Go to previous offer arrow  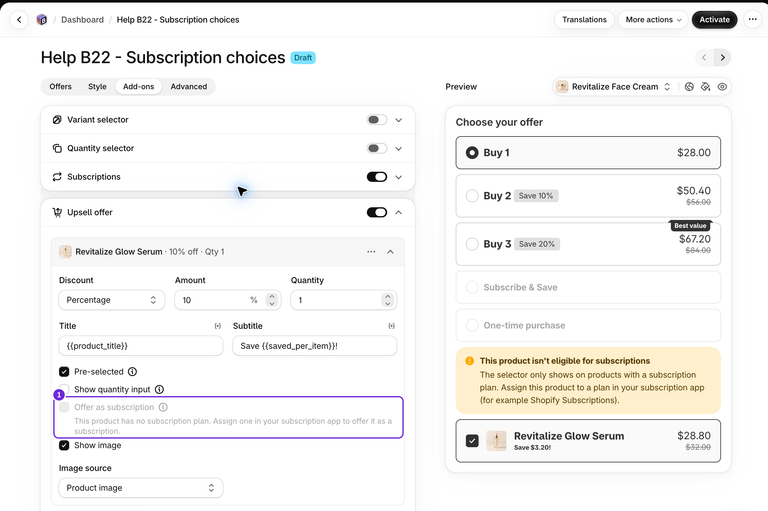[704, 57]
